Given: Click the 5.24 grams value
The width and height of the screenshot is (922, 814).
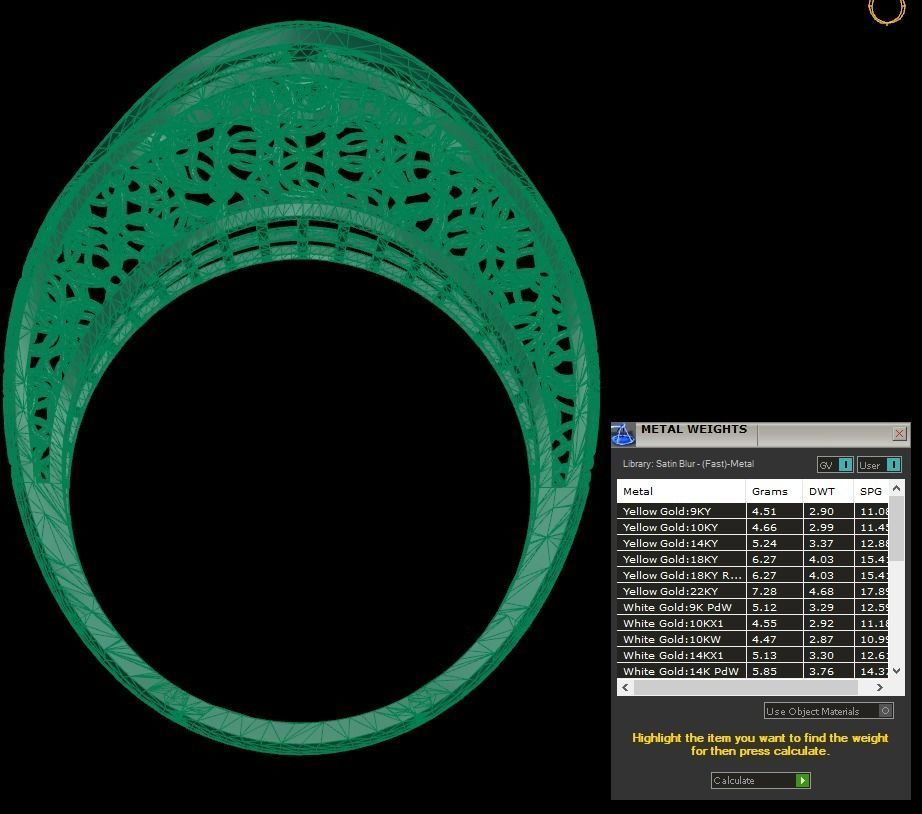Looking at the screenshot, I should (764, 543).
